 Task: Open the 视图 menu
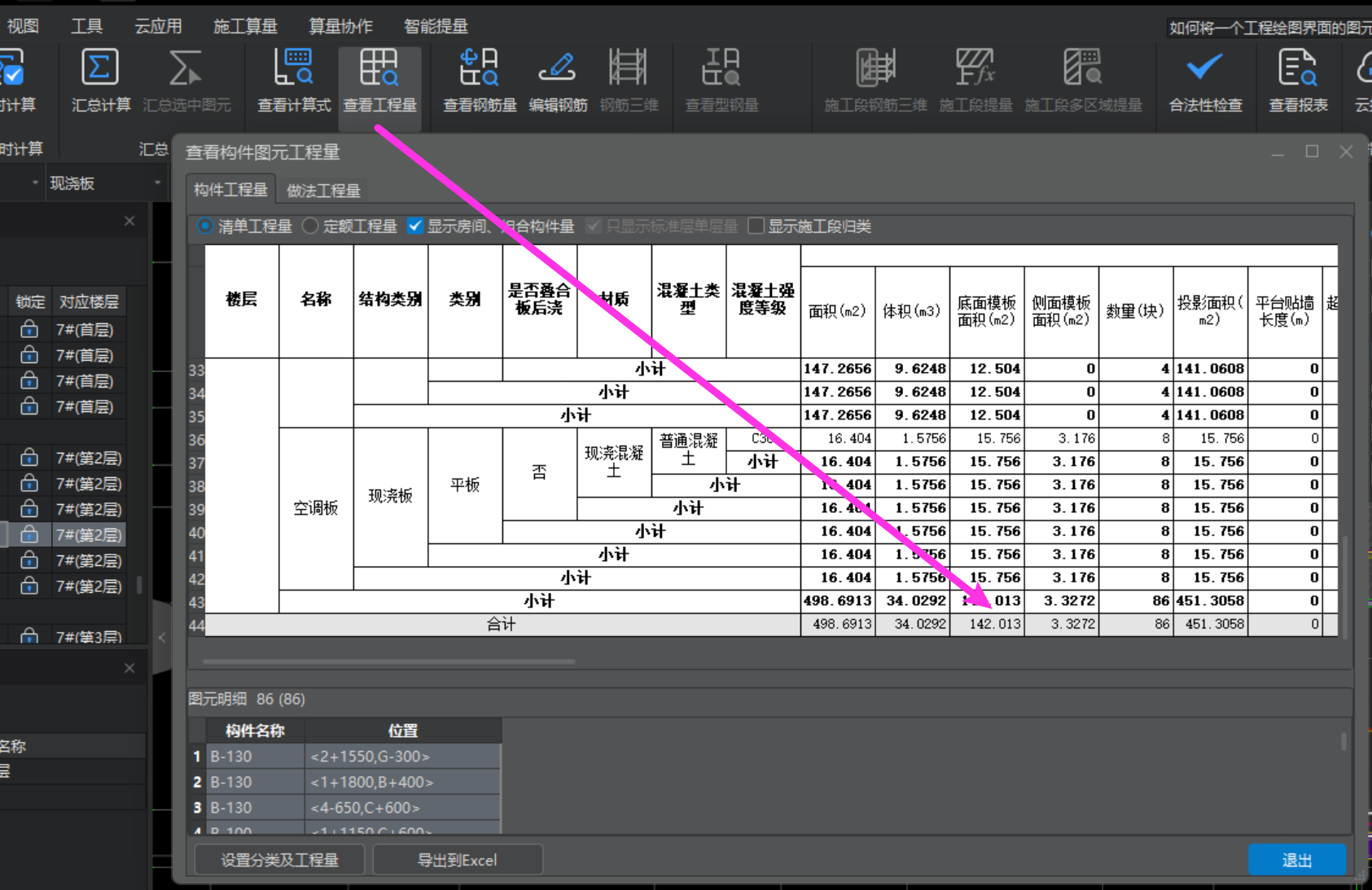point(23,26)
